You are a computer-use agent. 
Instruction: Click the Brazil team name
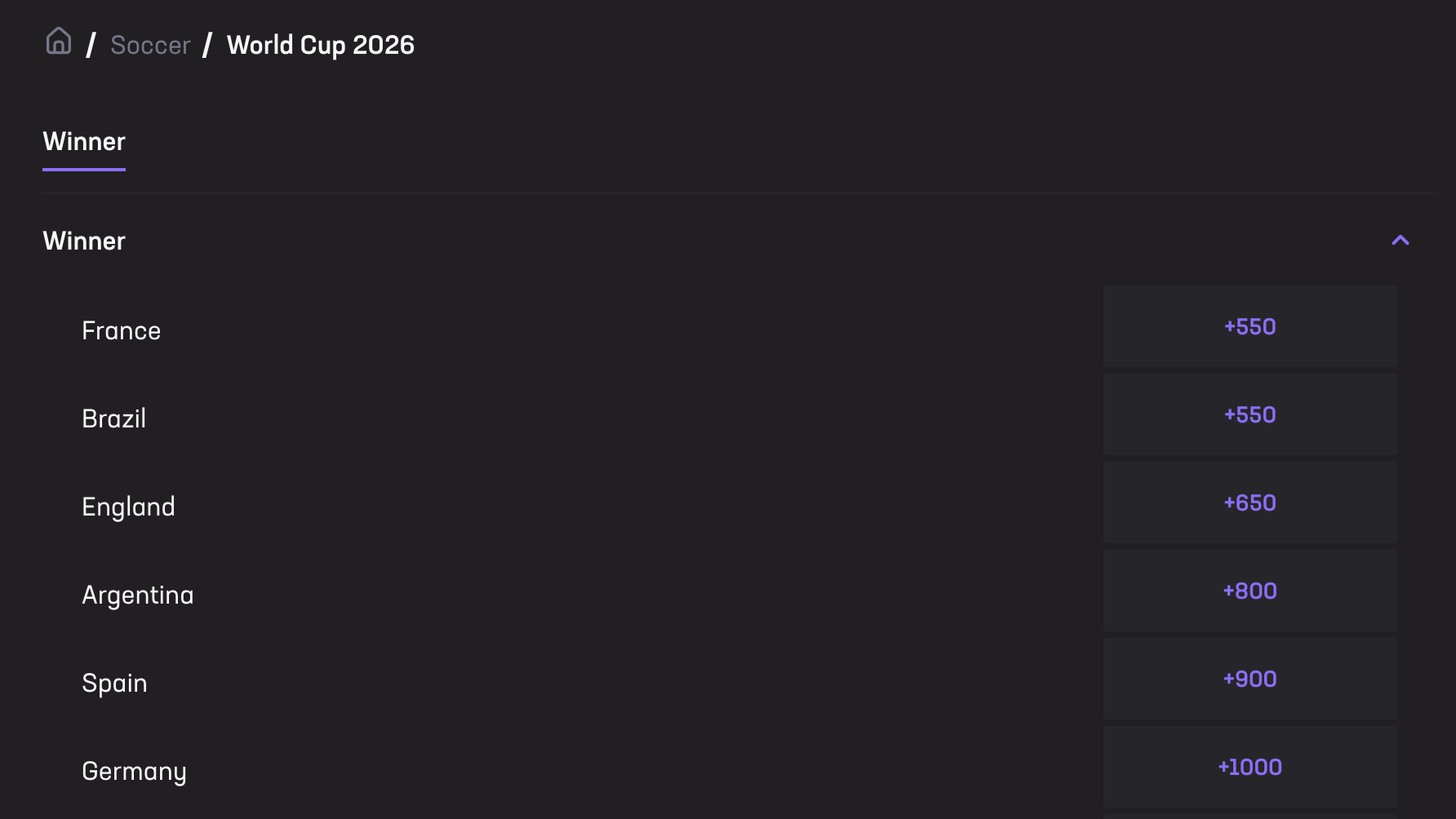pyautogui.click(x=114, y=419)
